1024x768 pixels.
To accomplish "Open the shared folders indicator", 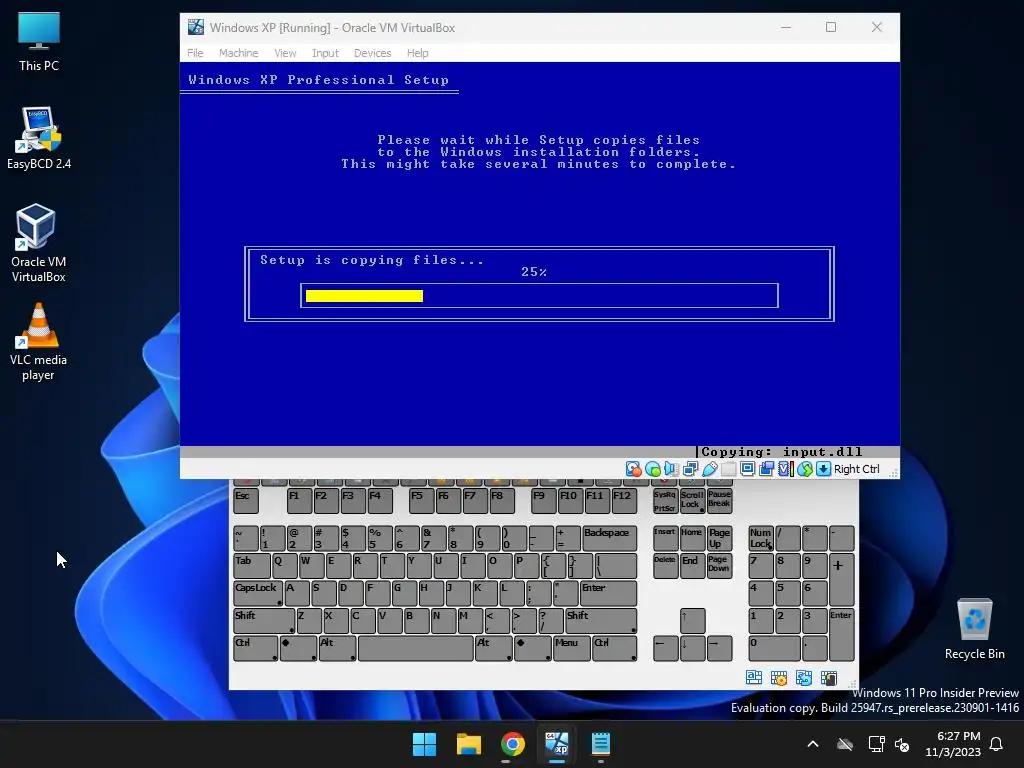I will tap(728, 469).
